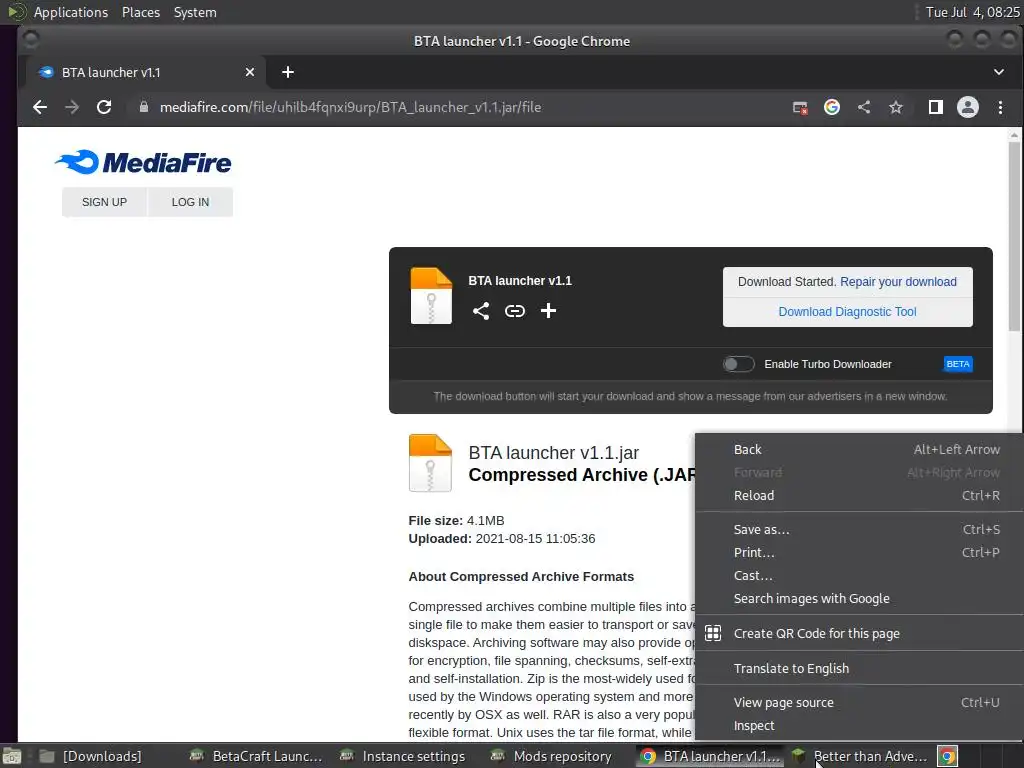Click the lock icon in address bar

coord(144,107)
